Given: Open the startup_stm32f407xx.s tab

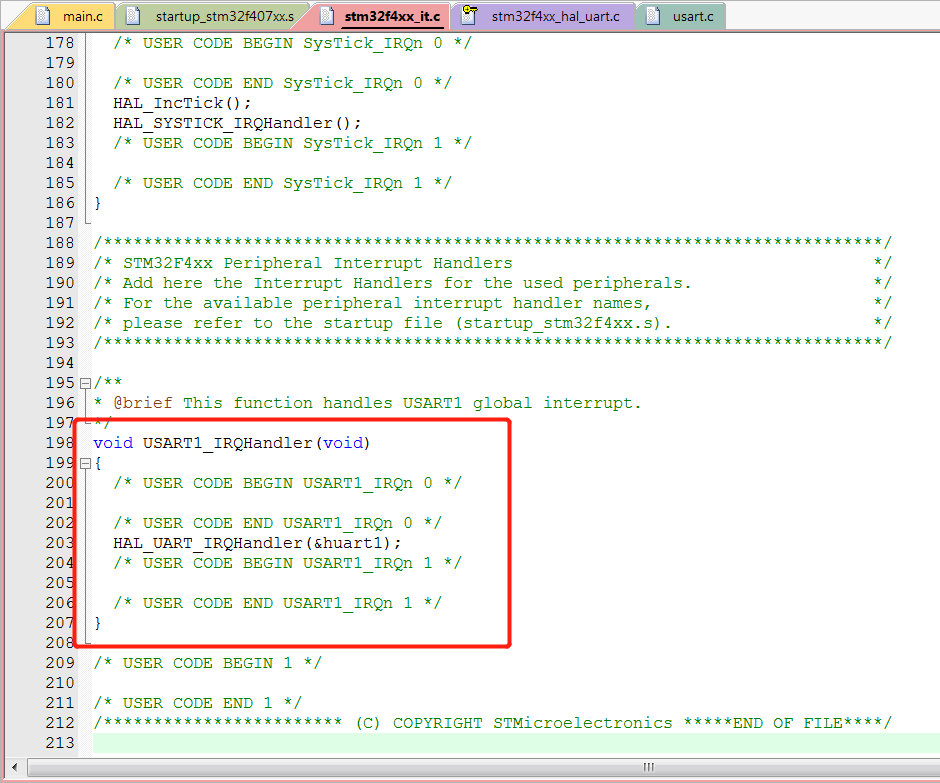Looking at the screenshot, I should point(218,16).
